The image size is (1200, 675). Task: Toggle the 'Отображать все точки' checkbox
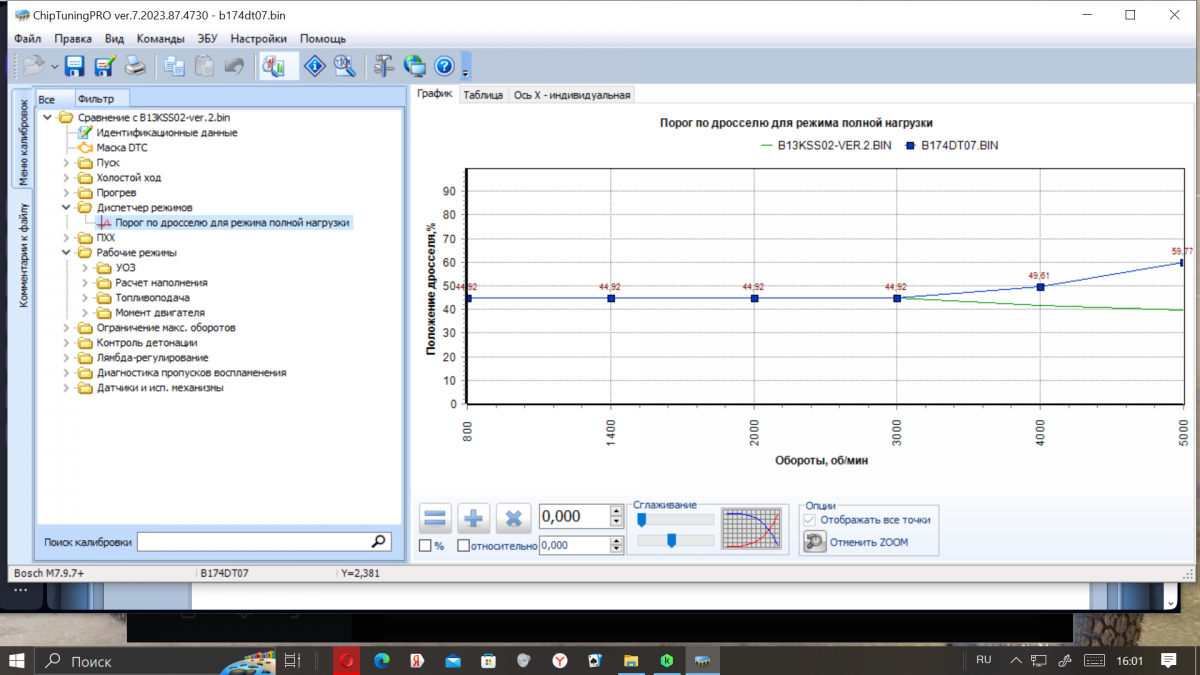811,520
